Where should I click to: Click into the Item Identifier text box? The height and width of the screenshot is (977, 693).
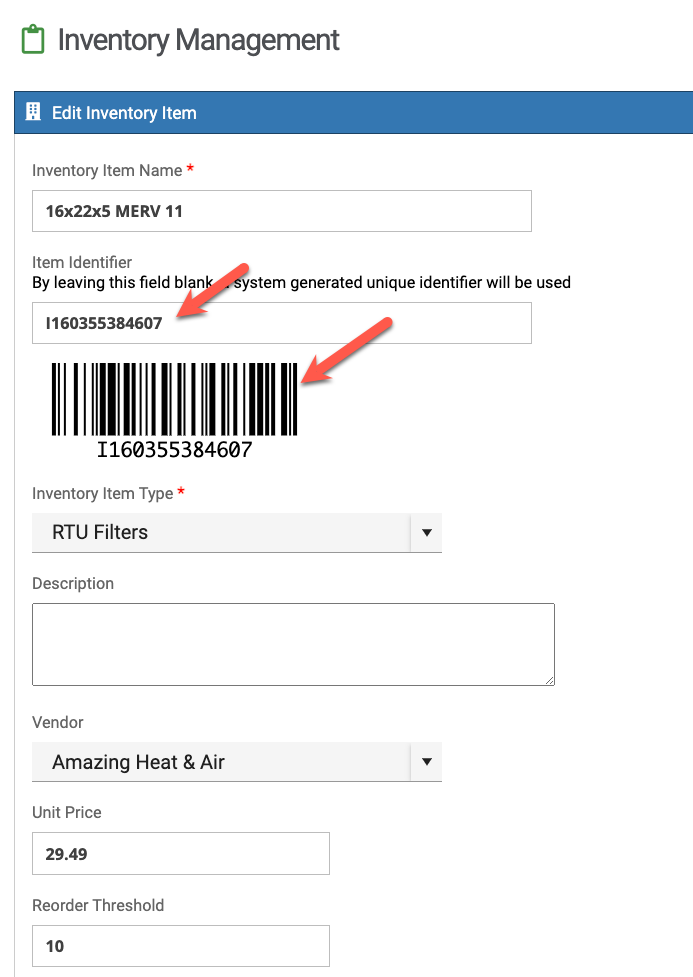[281, 323]
